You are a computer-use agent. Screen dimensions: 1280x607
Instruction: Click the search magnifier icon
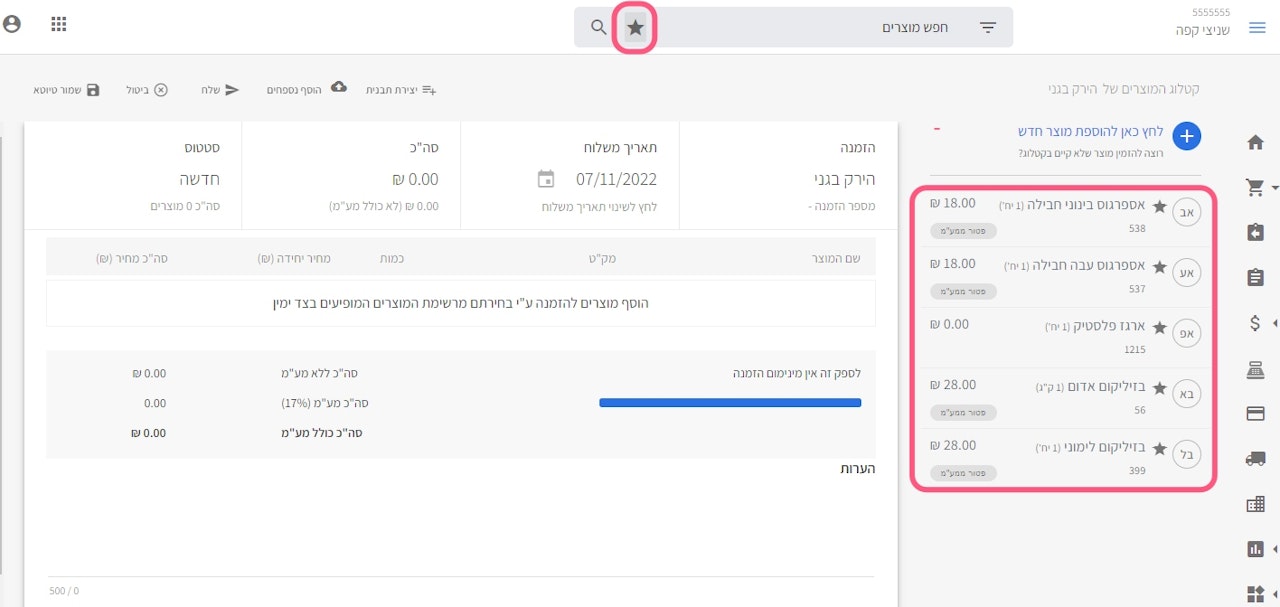point(599,27)
